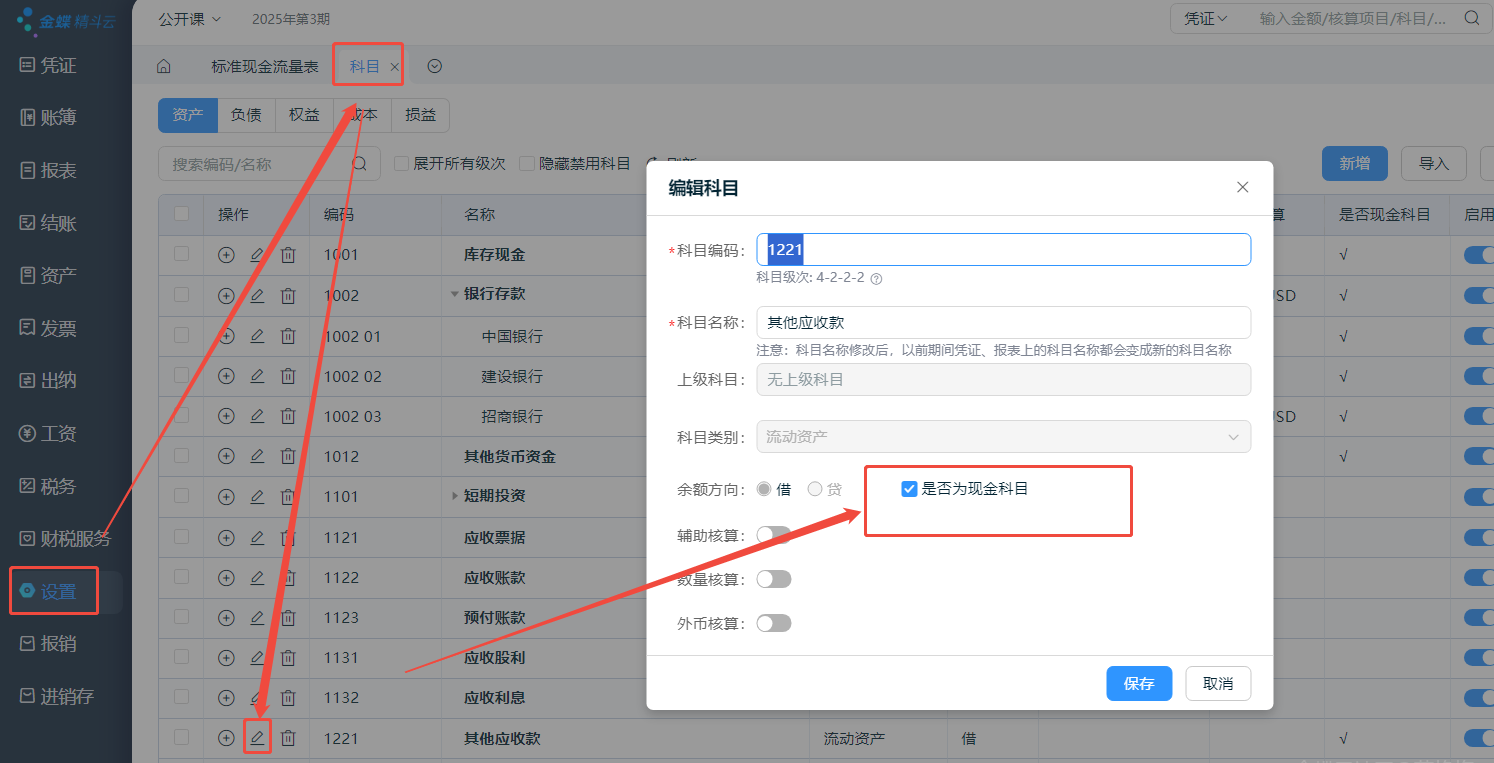Toggle the 数量核算 switch
Screen dimensions: 1494x763
click(773, 579)
